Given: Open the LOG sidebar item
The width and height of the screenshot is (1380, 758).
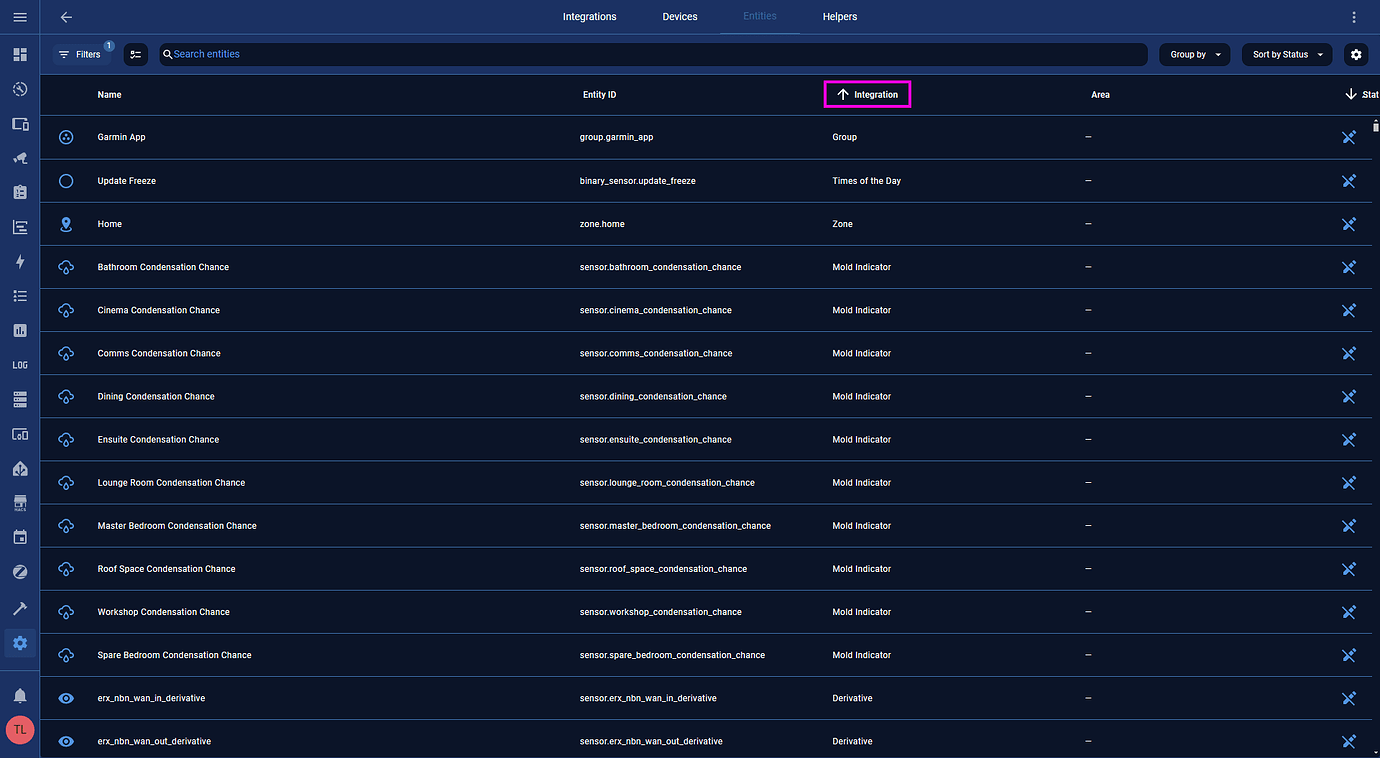Looking at the screenshot, I should tap(20, 365).
